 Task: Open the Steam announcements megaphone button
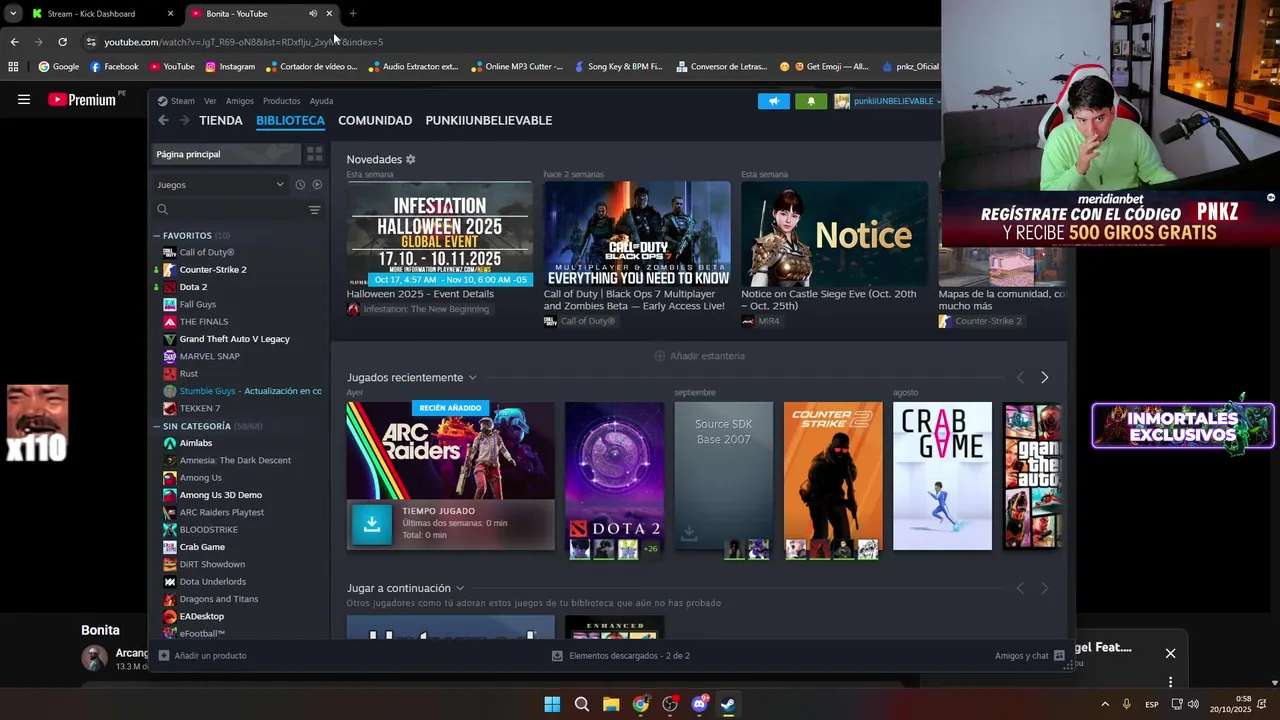773,101
